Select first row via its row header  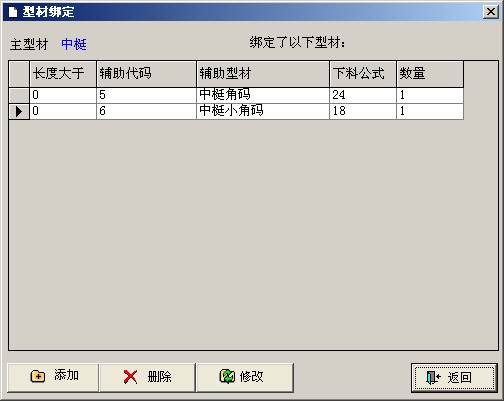click(x=19, y=96)
